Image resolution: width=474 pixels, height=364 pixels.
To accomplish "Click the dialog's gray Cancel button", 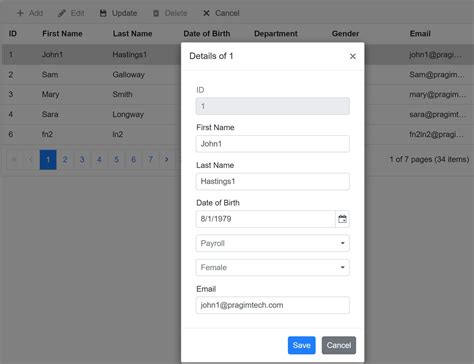I will click(x=339, y=345).
